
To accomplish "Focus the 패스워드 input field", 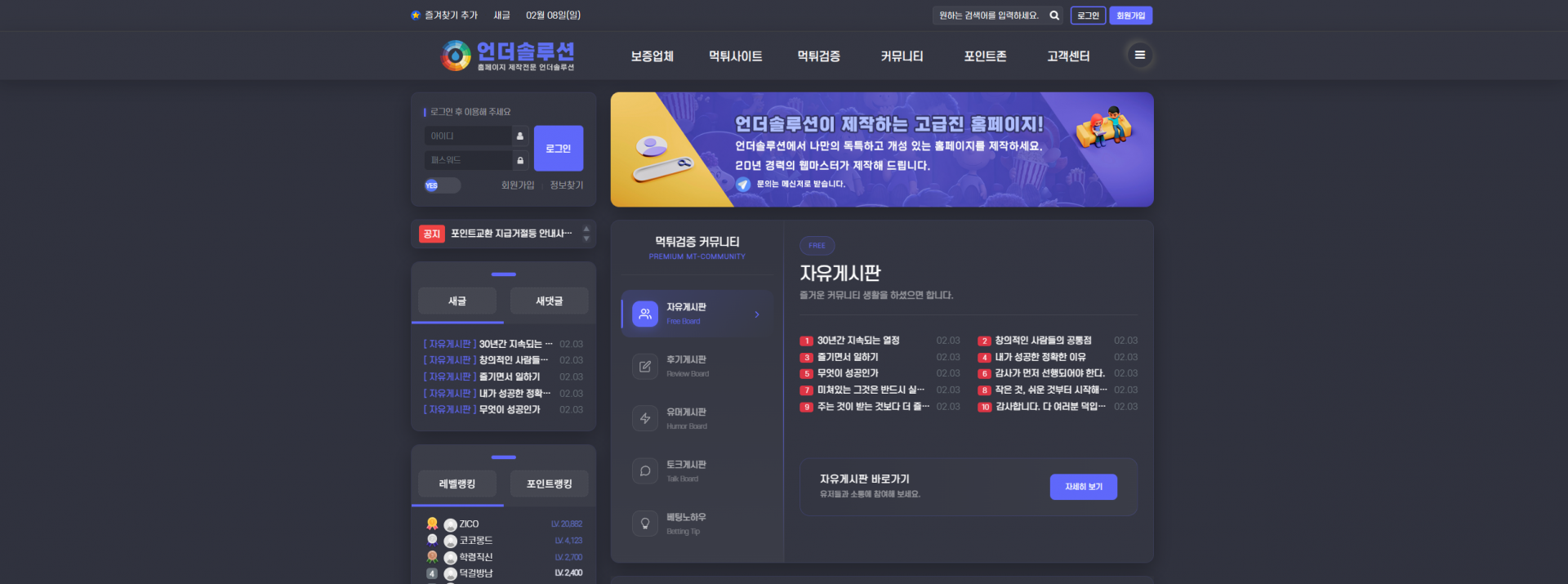I will click(x=468, y=160).
